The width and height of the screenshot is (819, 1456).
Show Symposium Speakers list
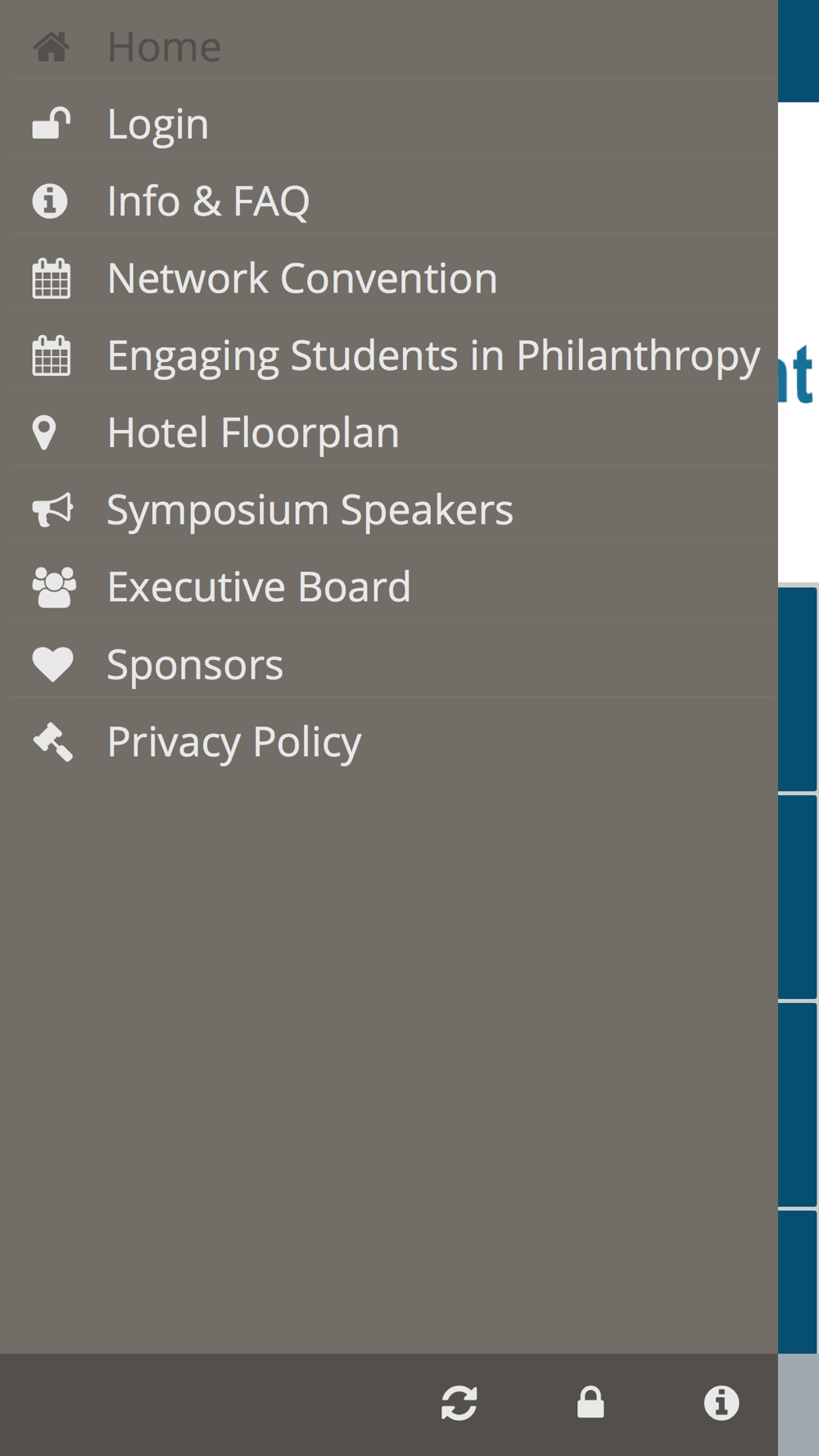[310, 510]
